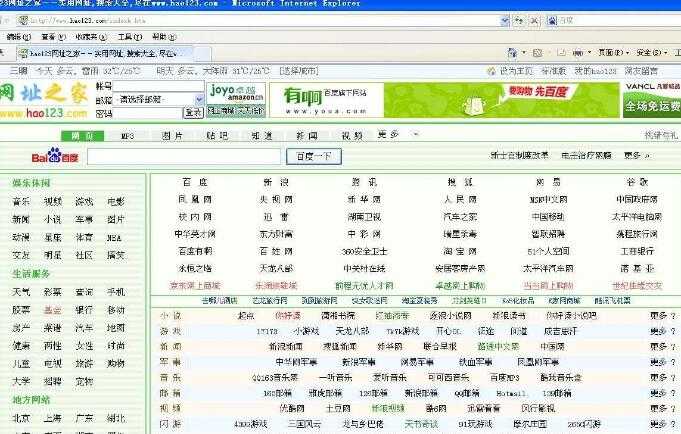Open the 查看(V) menu

[x=53, y=37]
